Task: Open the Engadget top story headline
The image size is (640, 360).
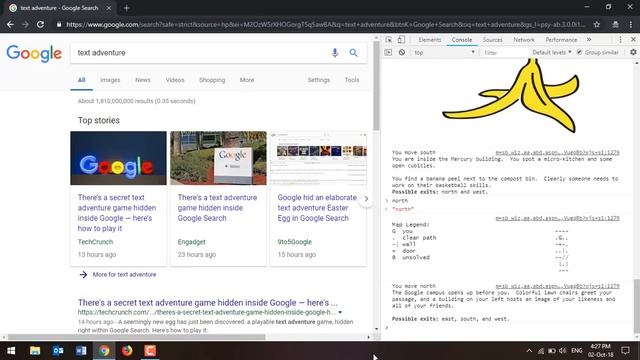Action: [x=217, y=208]
